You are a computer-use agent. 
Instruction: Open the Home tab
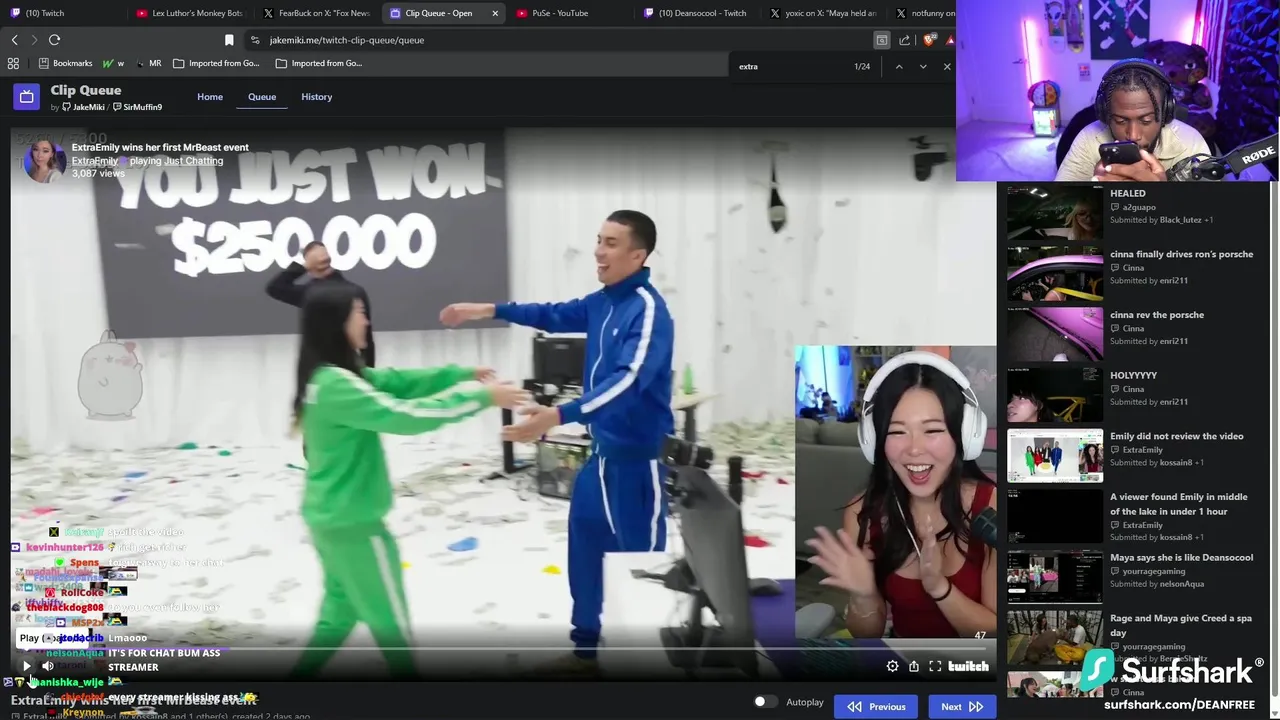point(210,97)
